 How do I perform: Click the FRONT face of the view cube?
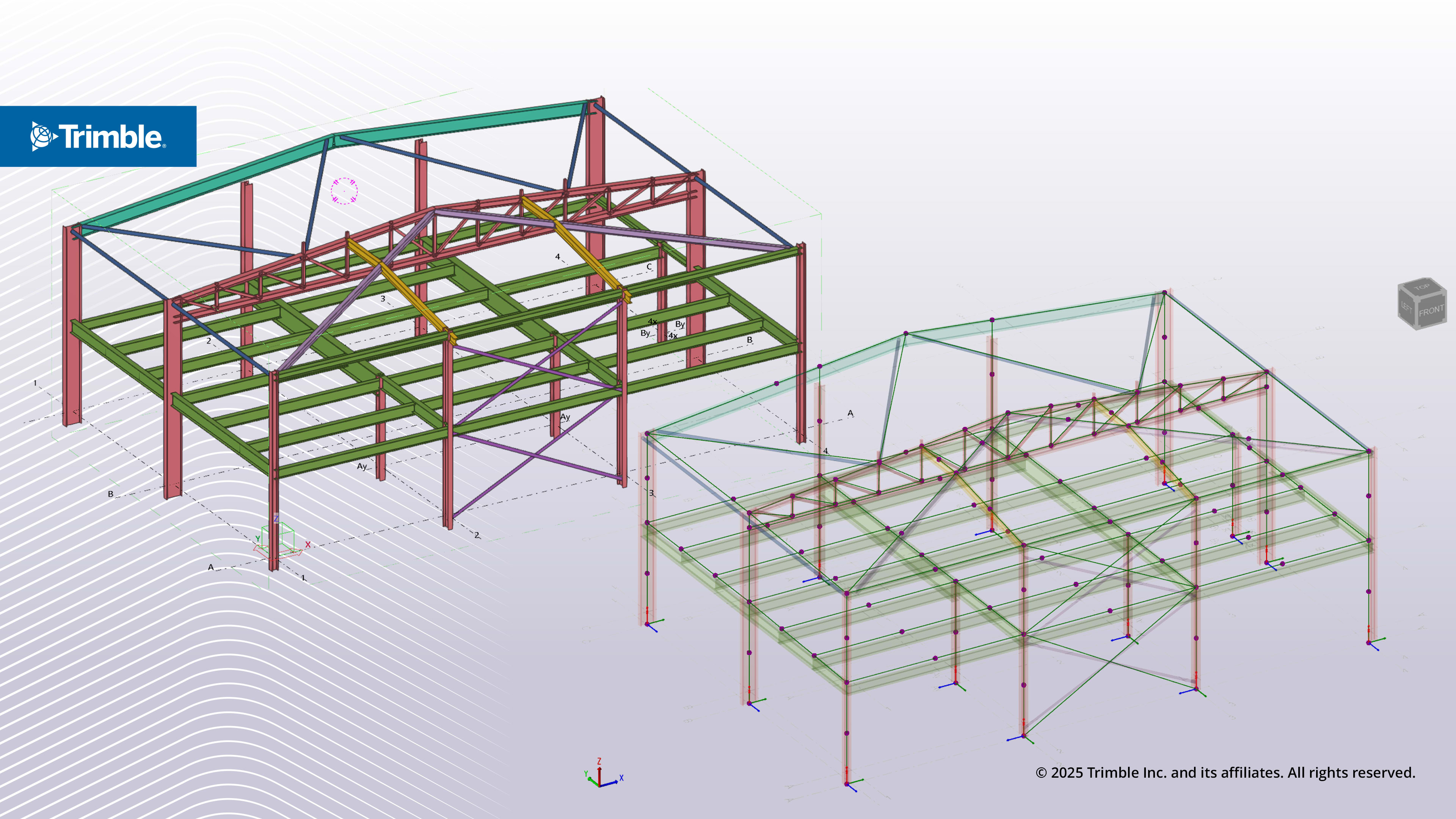pyautogui.click(x=1431, y=311)
